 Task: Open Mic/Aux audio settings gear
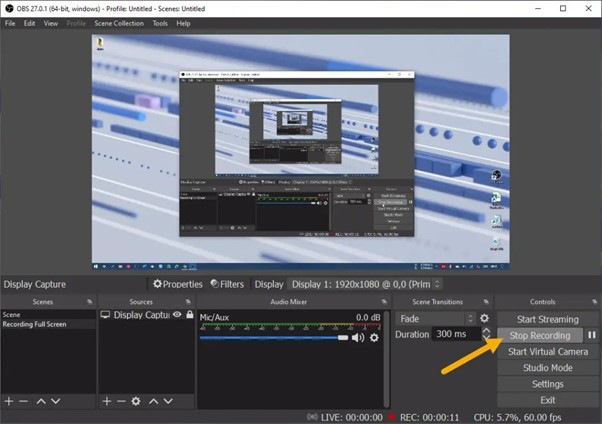tap(374, 338)
